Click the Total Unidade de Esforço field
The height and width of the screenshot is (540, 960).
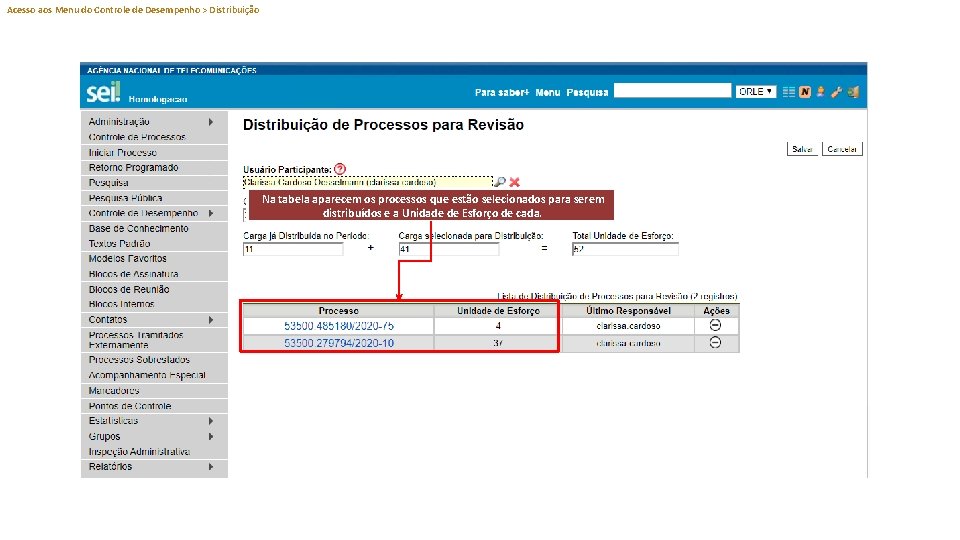(x=625, y=249)
